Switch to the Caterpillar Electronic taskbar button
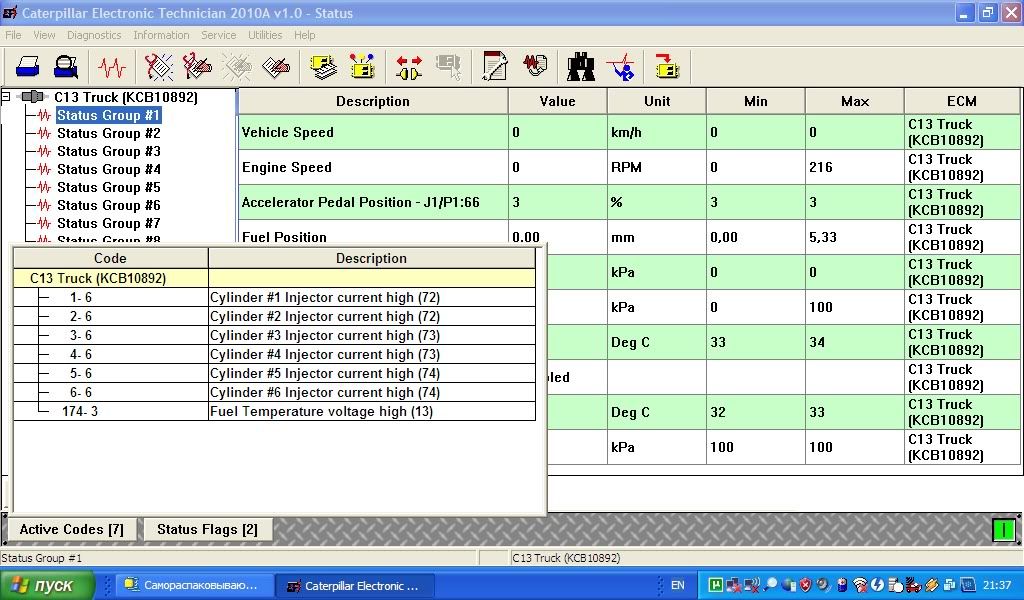 (x=353, y=586)
